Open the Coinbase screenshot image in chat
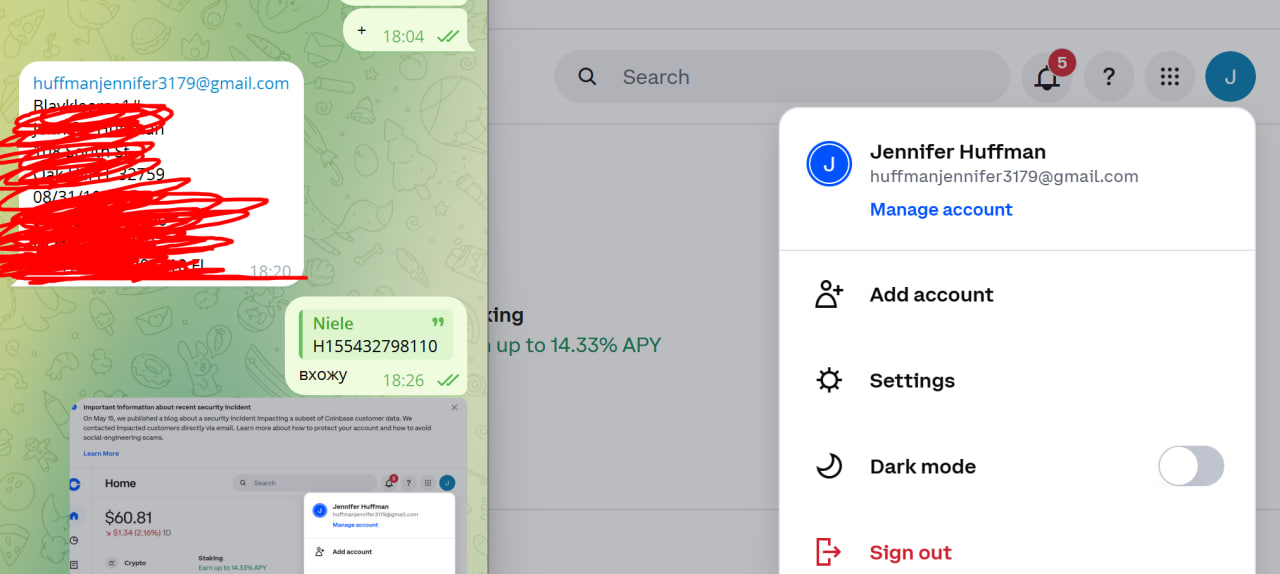The width and height of the screenshot is (1280, 574). coord(268,486)
